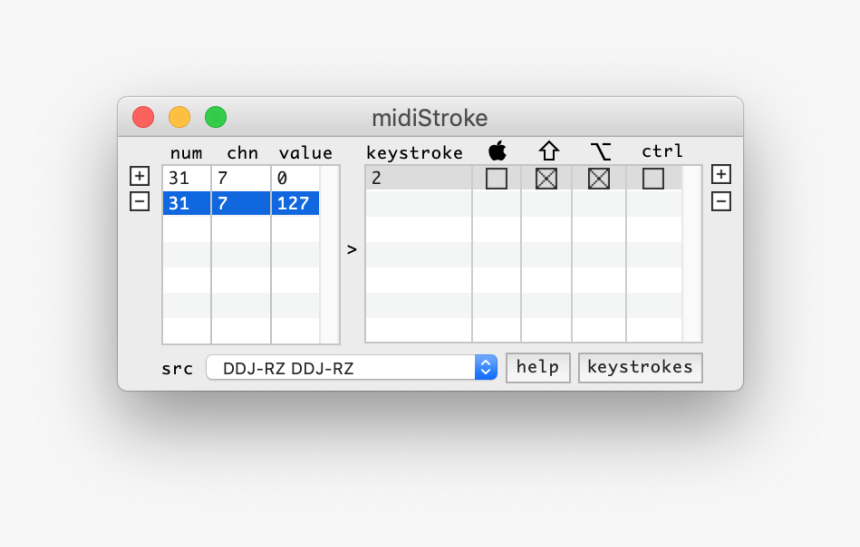The height and width of the screenshot is (547, 860).
Task: Click the num column header
Action: pos(186,153)
